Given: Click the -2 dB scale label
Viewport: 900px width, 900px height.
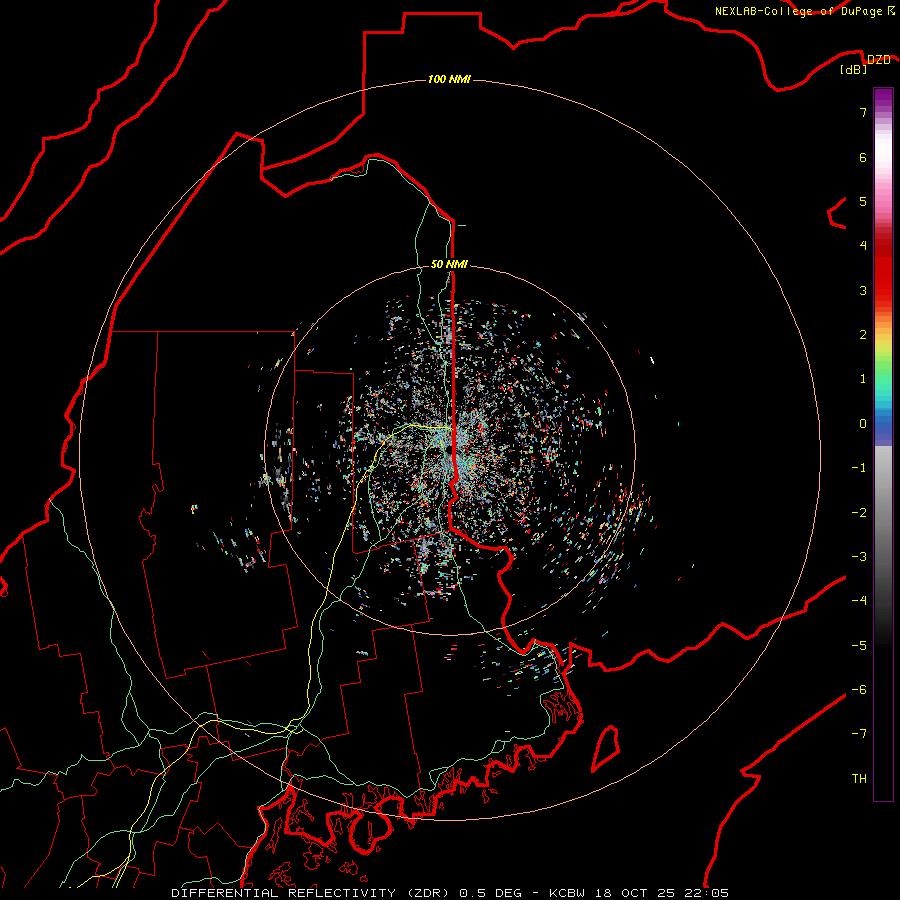Looking at the screenshot, I should pos(859,513).
